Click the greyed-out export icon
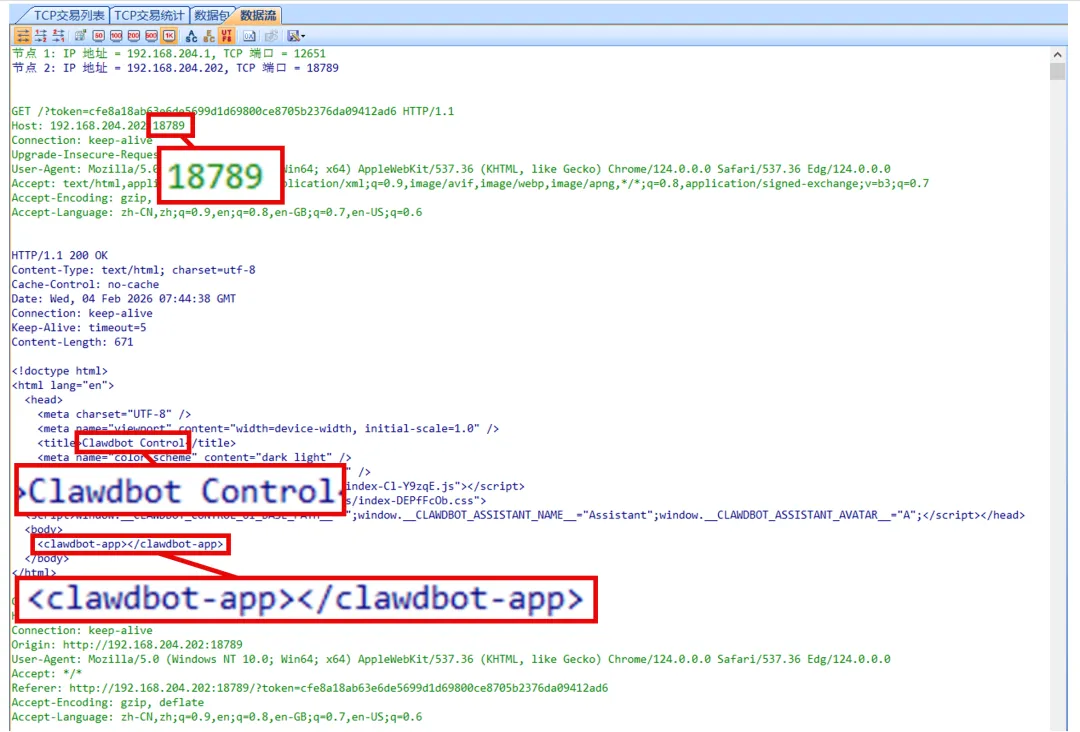The width and height of the screenshot is (1080, 732). tap(271, 36)
